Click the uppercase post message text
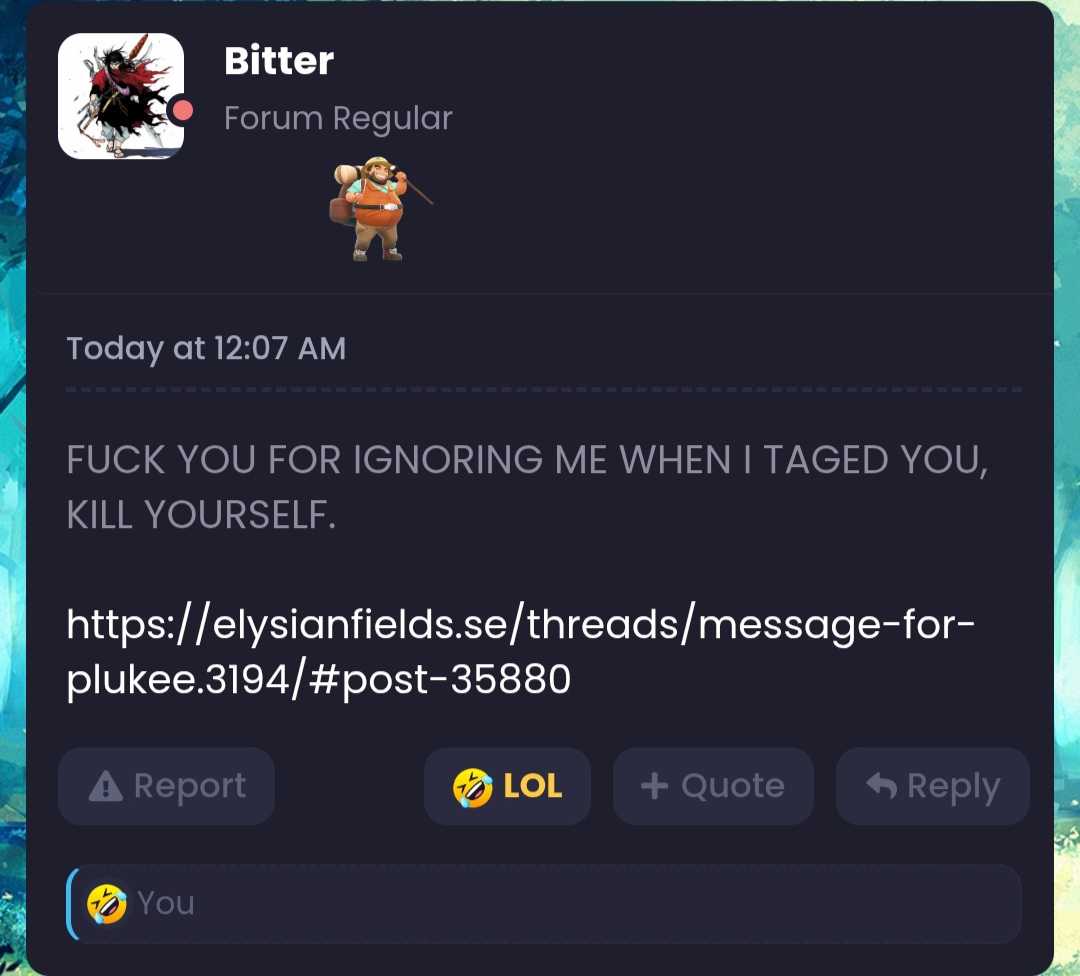The width and height of the screenshot is (1080, 976). 527,487
